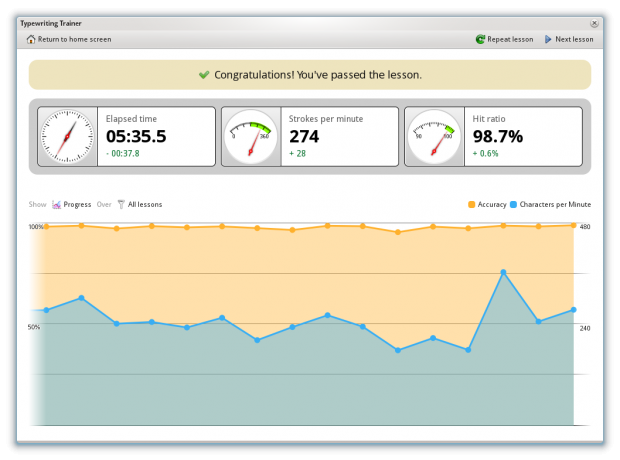
Task: Click the '05:35.5' elapsed time value
Action: [136, 136]
